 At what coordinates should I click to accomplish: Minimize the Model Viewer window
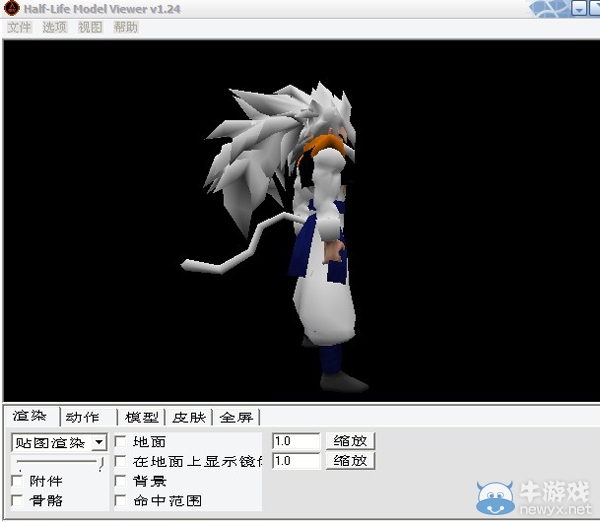[579, 8]
